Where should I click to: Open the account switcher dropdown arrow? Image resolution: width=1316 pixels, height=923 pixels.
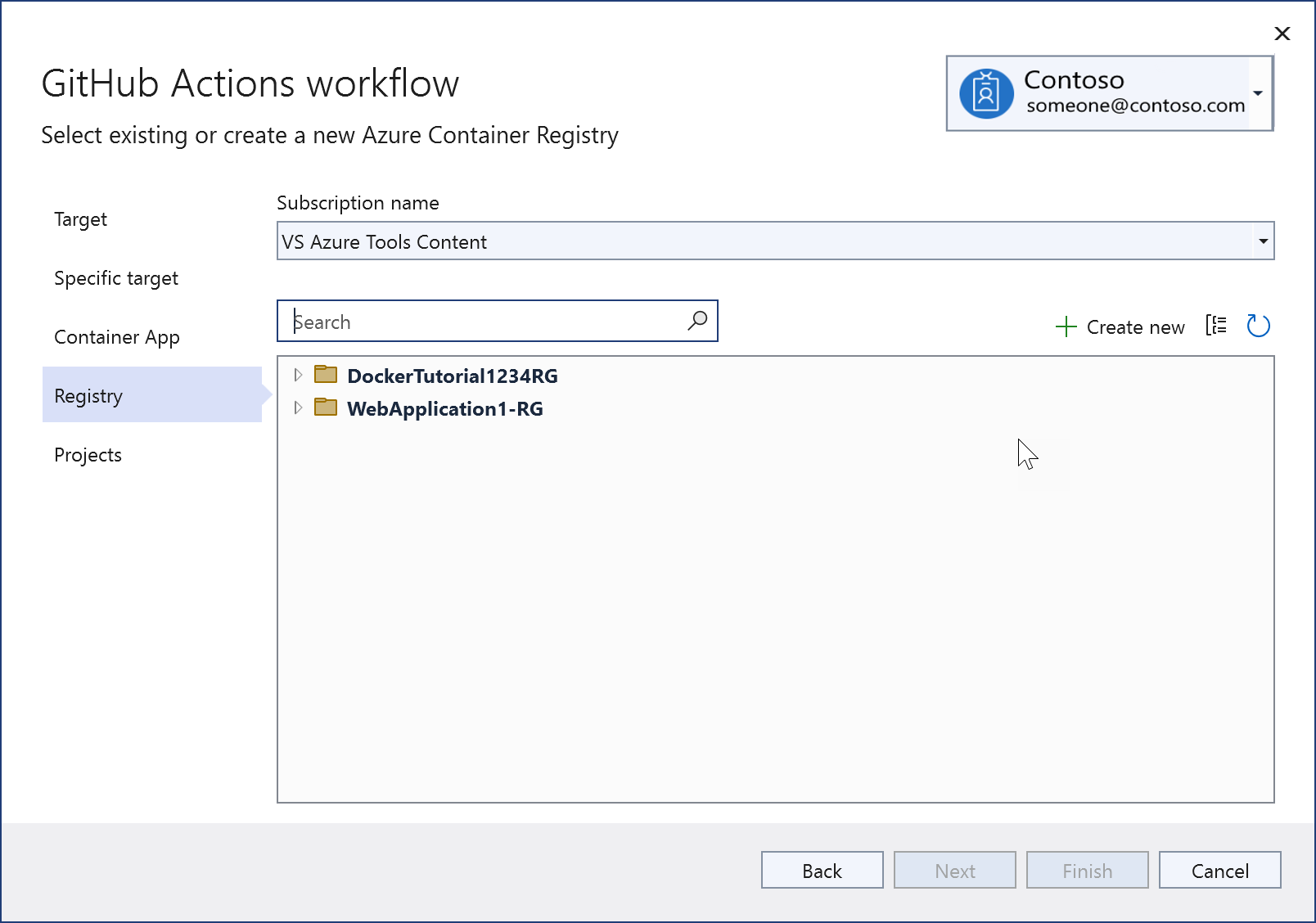tap(1258, 93)
